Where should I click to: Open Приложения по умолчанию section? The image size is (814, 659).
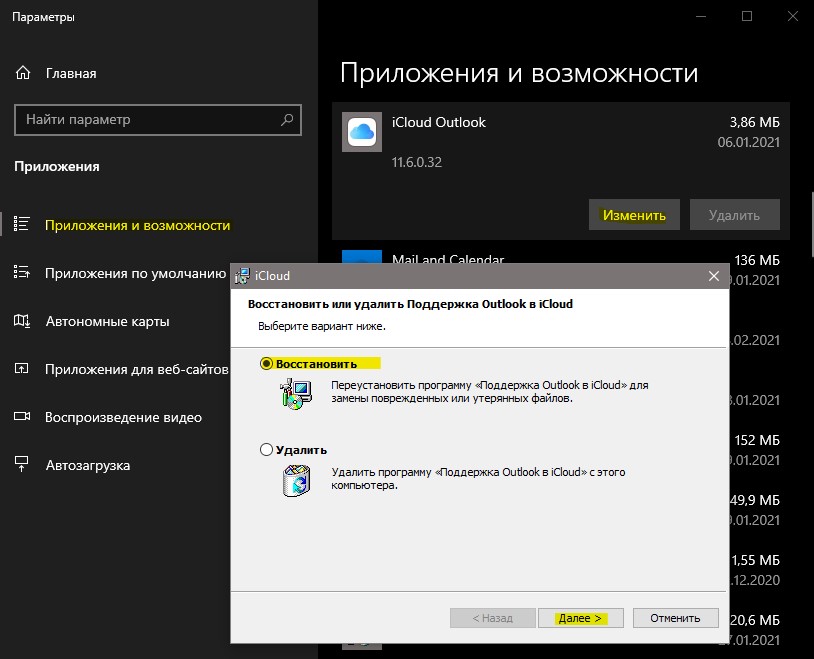click(x=135, y=273)
